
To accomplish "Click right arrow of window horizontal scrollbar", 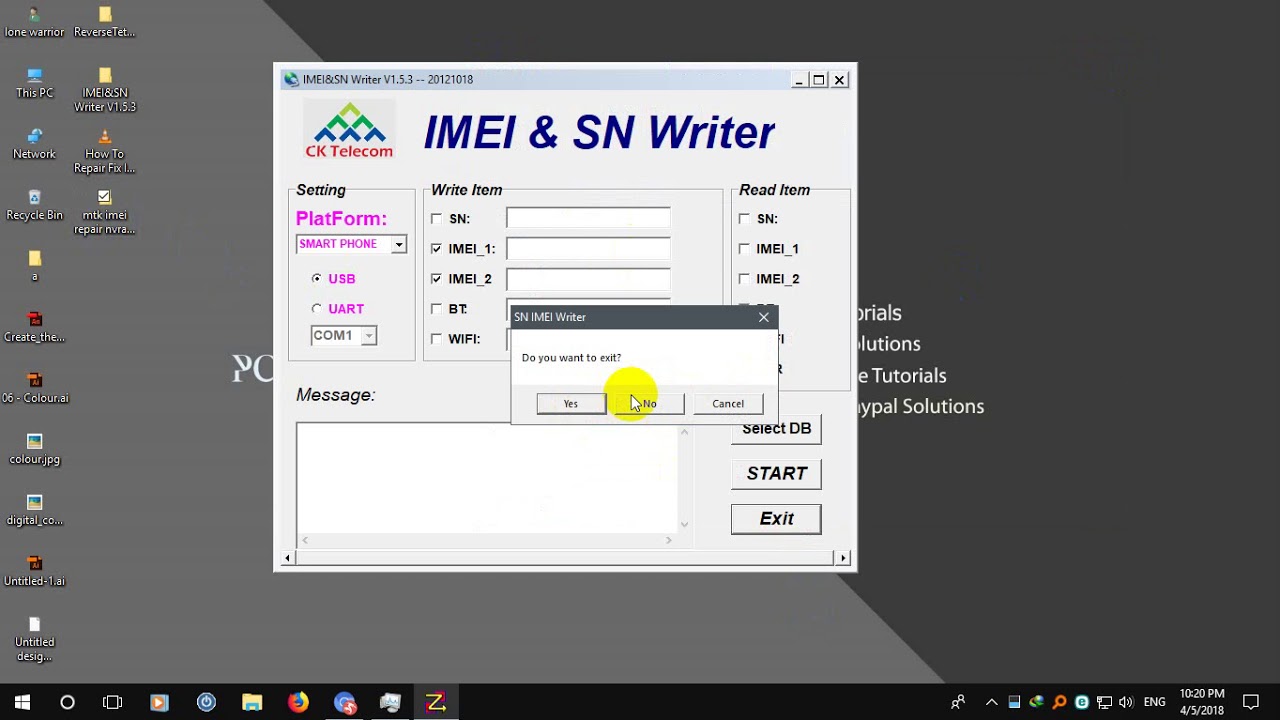I will click(x=843, y=558).
